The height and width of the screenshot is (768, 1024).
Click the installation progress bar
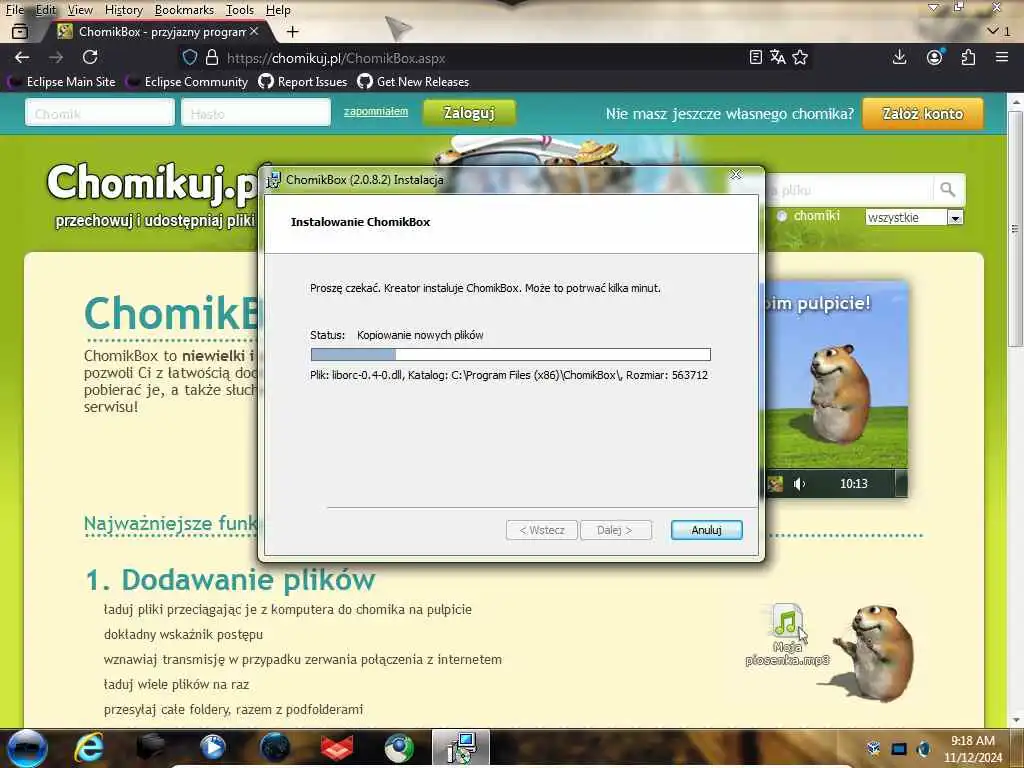pos(511,355)
